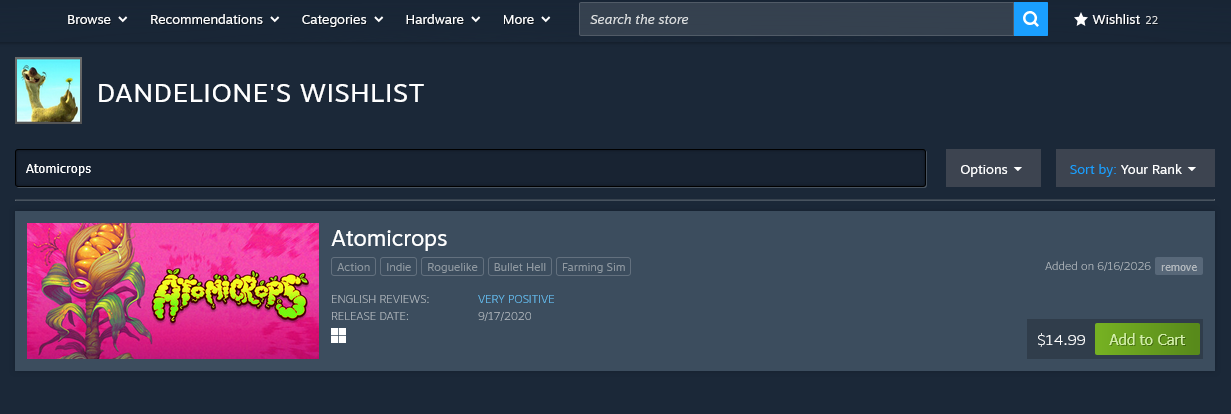Focus the Search the store field

click(x=796, y=19)
